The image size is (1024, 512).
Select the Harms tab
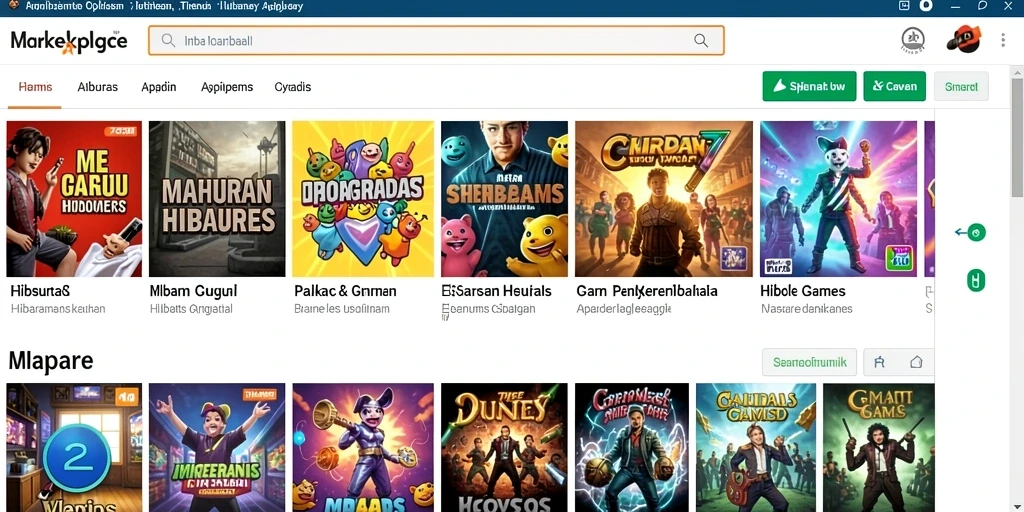[x=35, y=87]
